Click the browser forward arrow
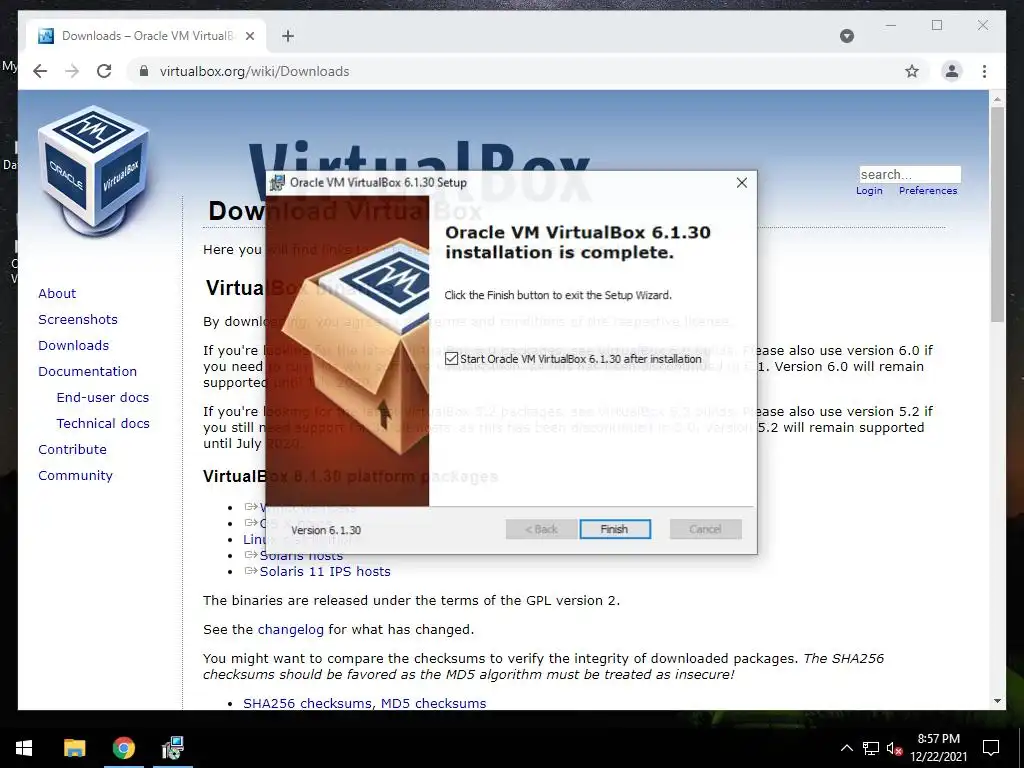Screen dimensions: 1024x768 click(72, 71)
